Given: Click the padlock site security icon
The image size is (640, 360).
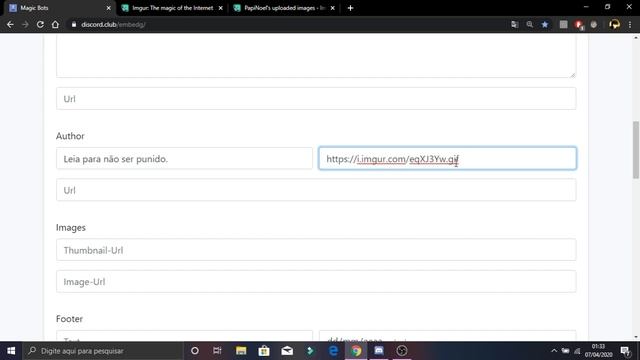Looking at the screenshot, I should pos(74,24).
